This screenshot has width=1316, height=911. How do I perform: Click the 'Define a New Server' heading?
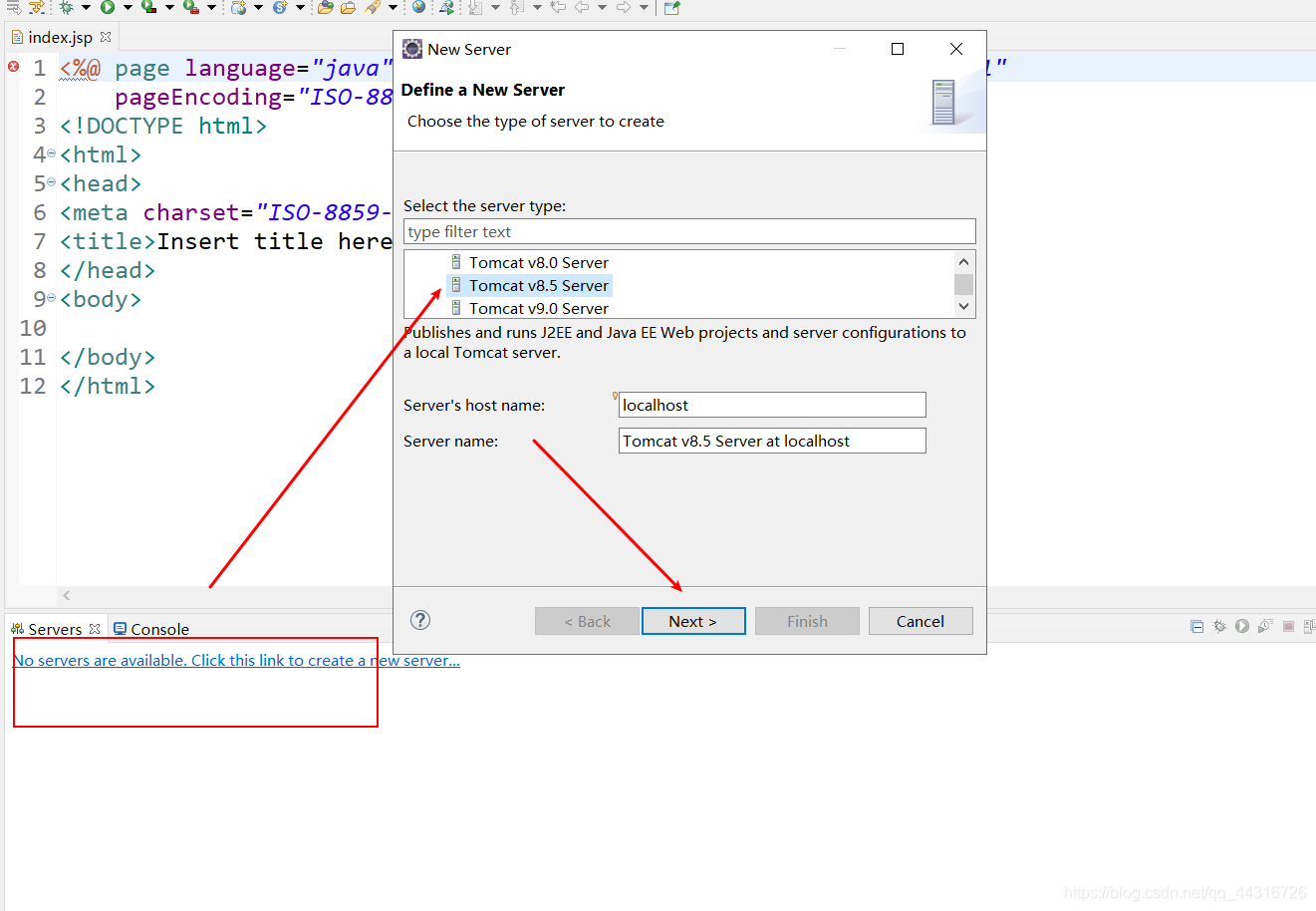(x=482, y=90)
